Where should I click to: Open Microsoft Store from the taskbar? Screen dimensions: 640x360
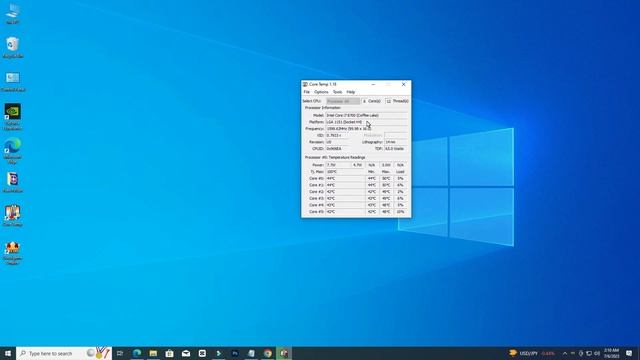tap(169, 353)
